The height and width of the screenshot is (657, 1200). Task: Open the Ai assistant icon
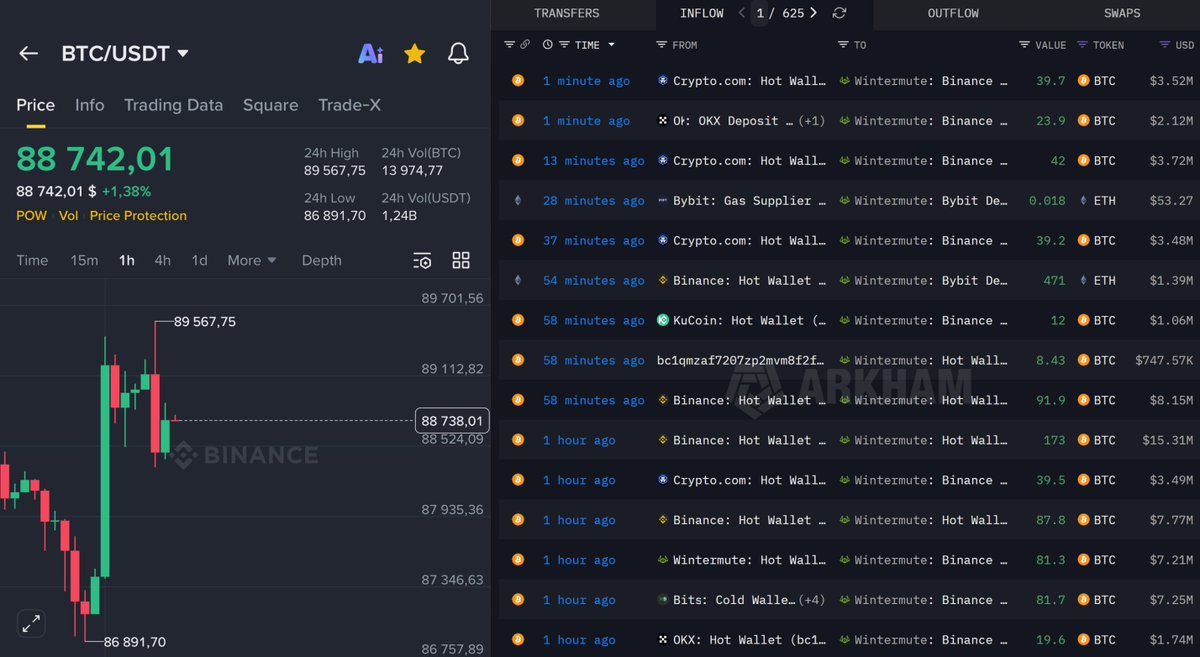[371, 53]
